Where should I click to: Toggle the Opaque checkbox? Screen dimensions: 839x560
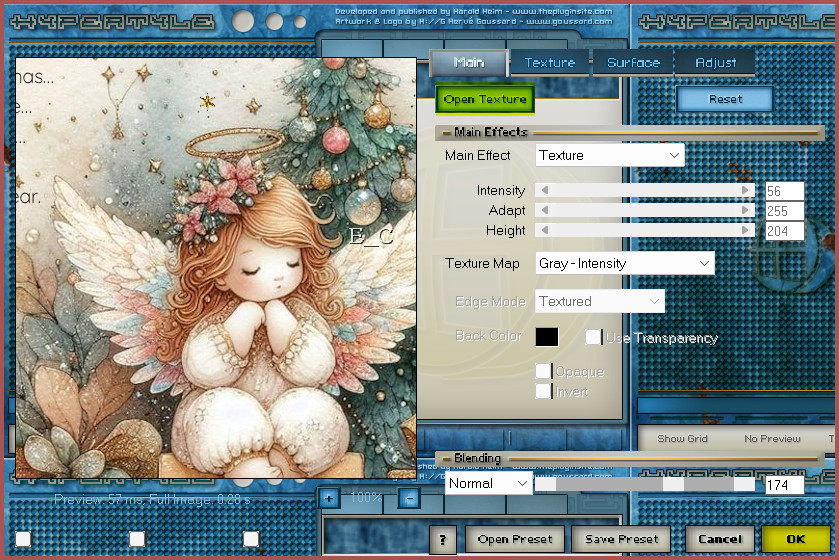[543, 371]
